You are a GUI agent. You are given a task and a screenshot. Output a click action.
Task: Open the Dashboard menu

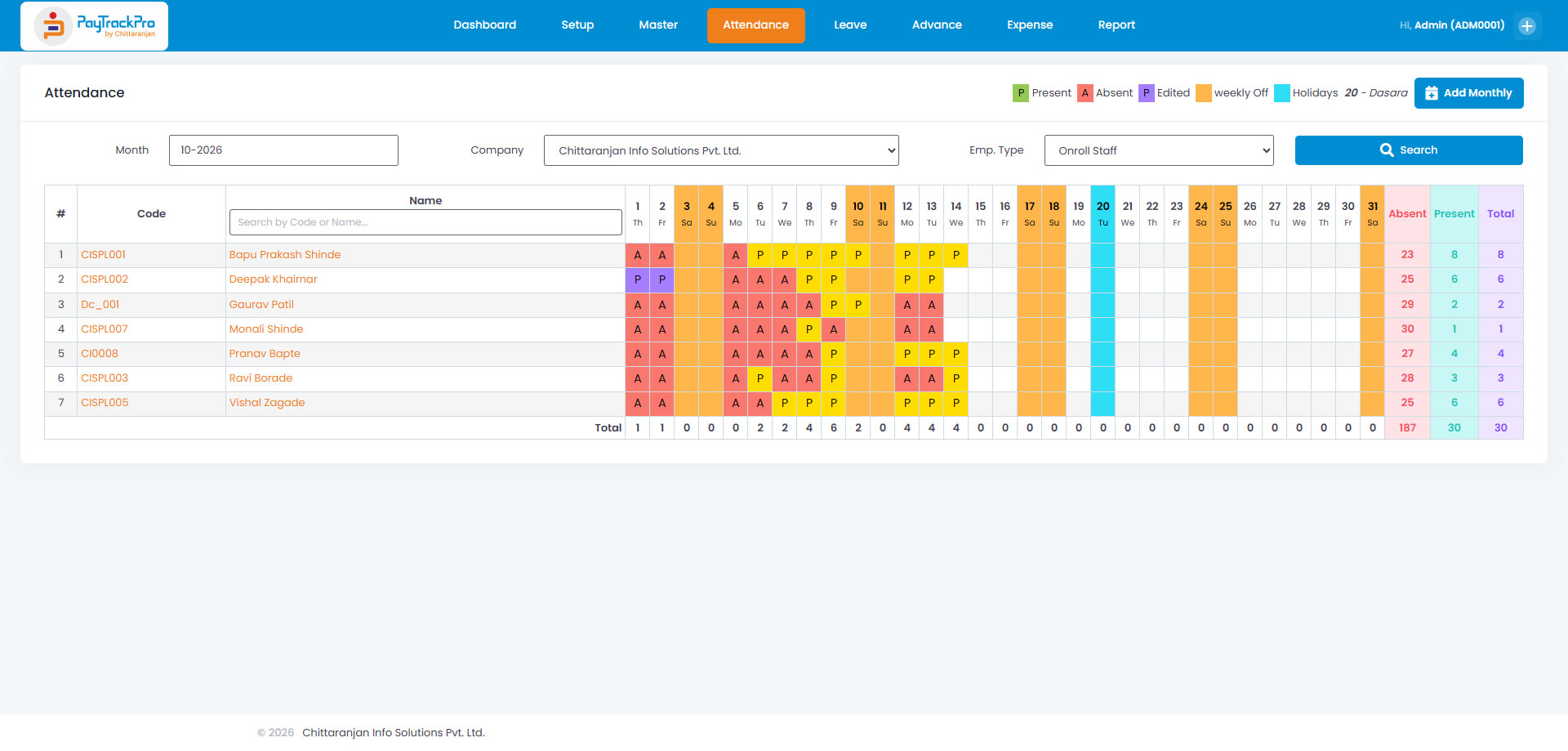(x=485, y=25)
